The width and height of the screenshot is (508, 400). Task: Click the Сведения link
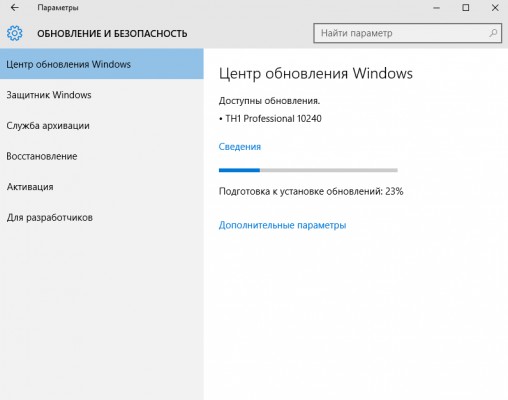point(240,147)
